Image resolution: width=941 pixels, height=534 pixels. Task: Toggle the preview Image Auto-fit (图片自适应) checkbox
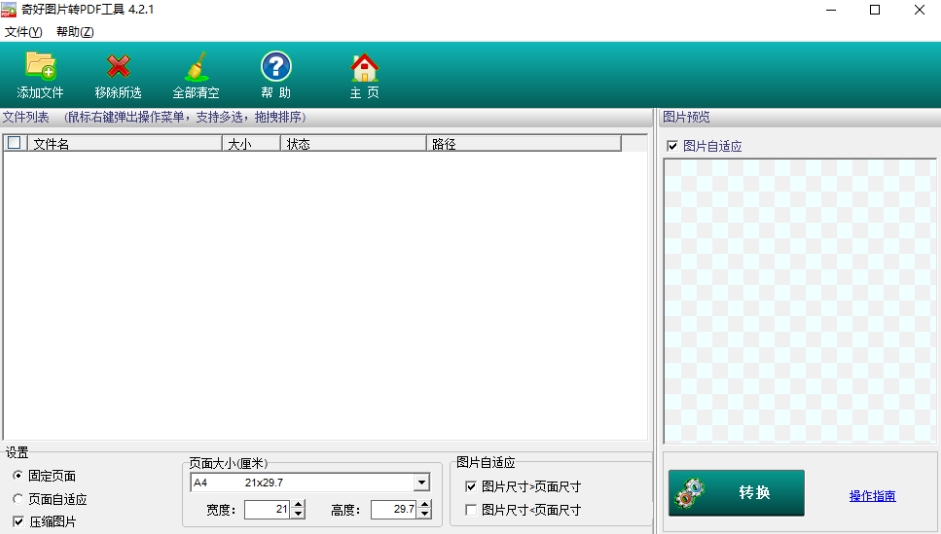point(672,146)
